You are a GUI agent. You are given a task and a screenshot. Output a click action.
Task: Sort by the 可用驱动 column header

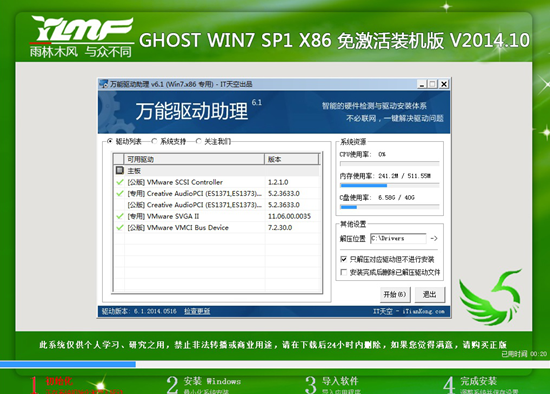coord(194,159)
